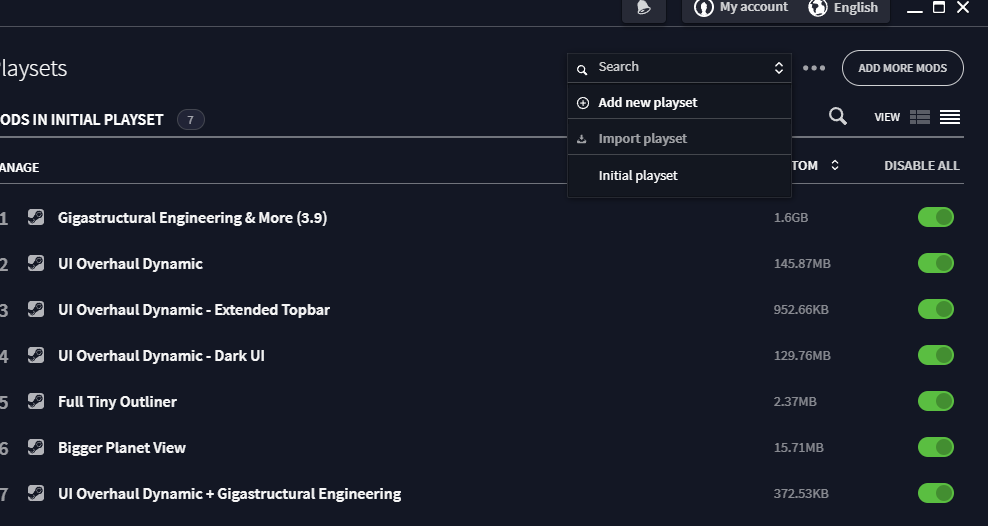Click the ADD MORE MODS button
988x526 pixels.
pos(902,68)
